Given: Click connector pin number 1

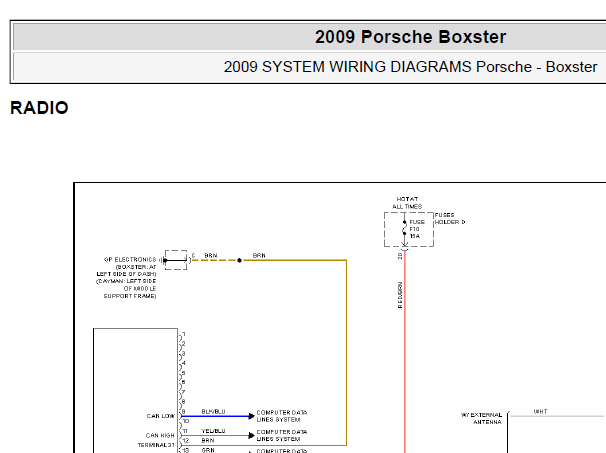Looking at the screenshot, I should (184, 334).
